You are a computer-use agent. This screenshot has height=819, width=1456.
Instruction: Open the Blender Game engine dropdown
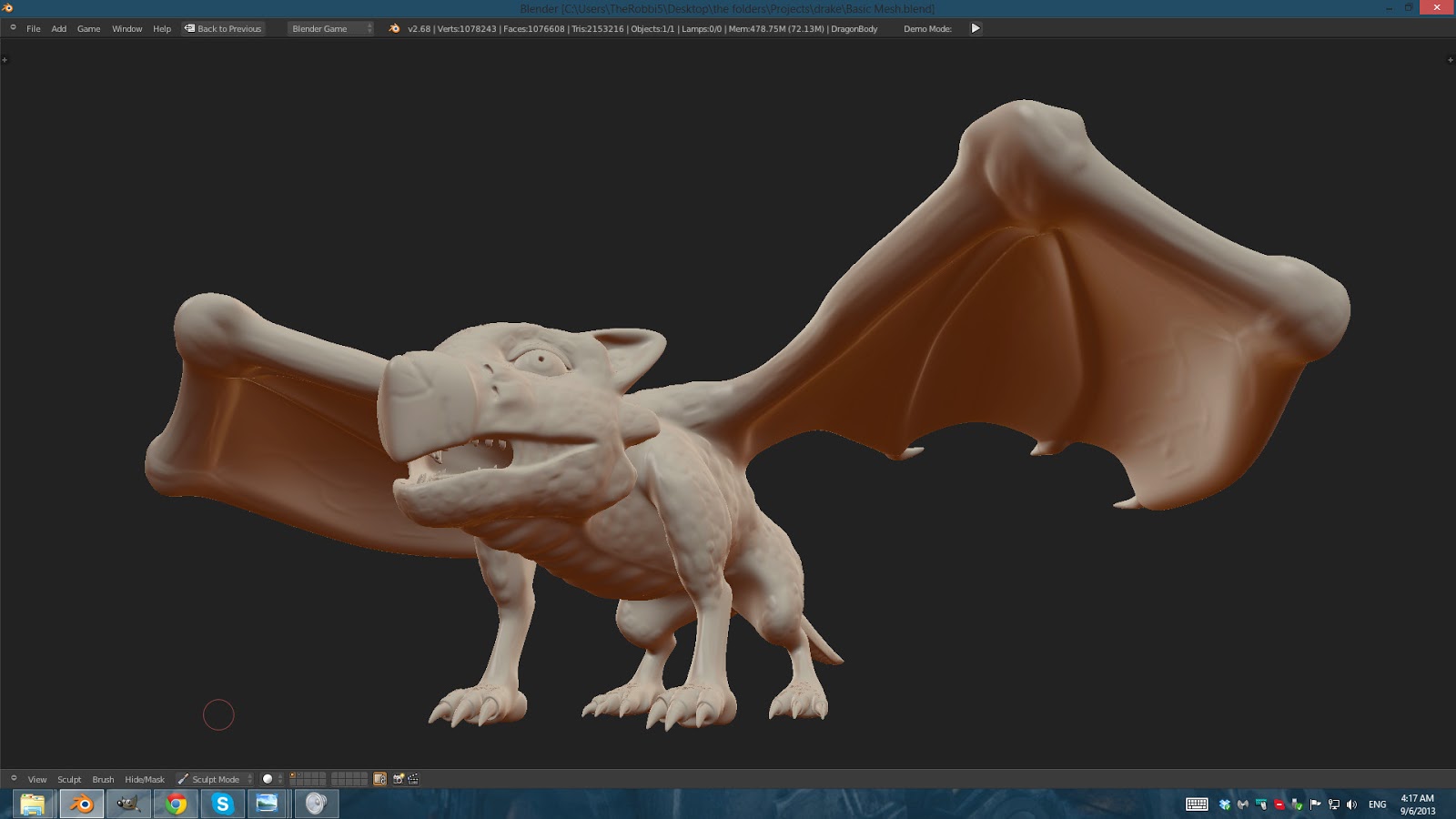point(329,28)
